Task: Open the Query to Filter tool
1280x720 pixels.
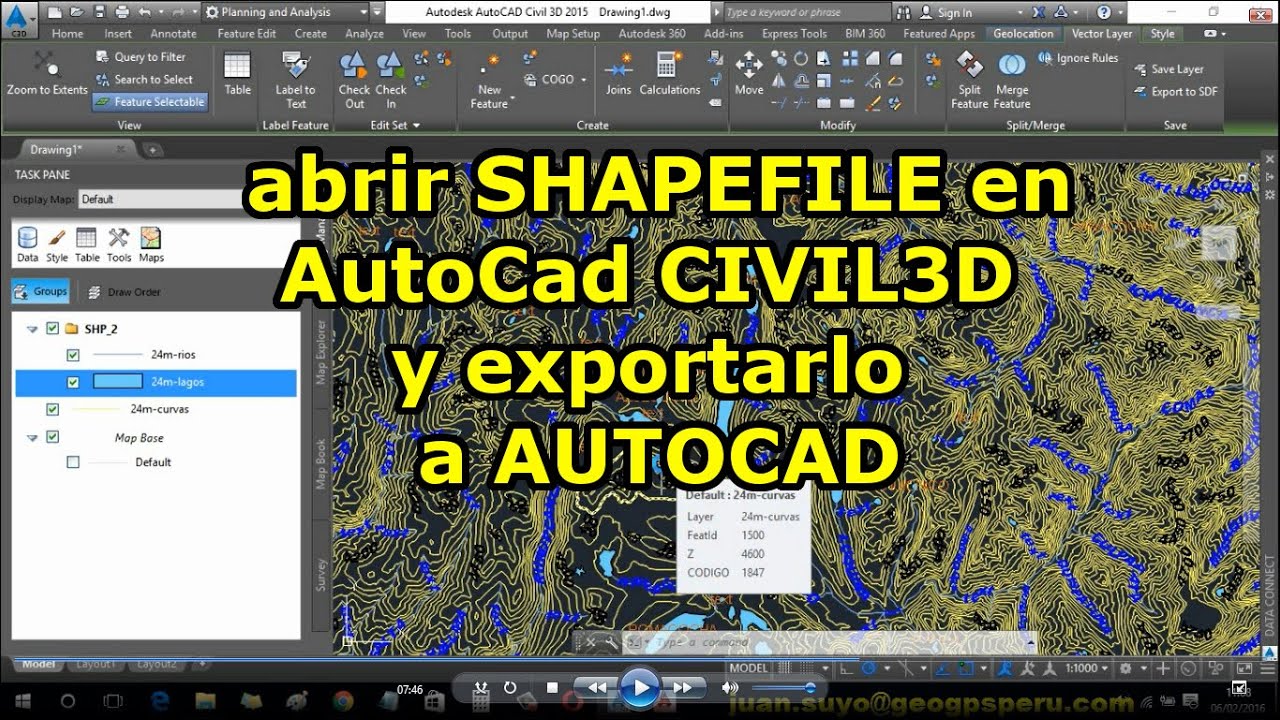Action: click(x=141, y=57)
